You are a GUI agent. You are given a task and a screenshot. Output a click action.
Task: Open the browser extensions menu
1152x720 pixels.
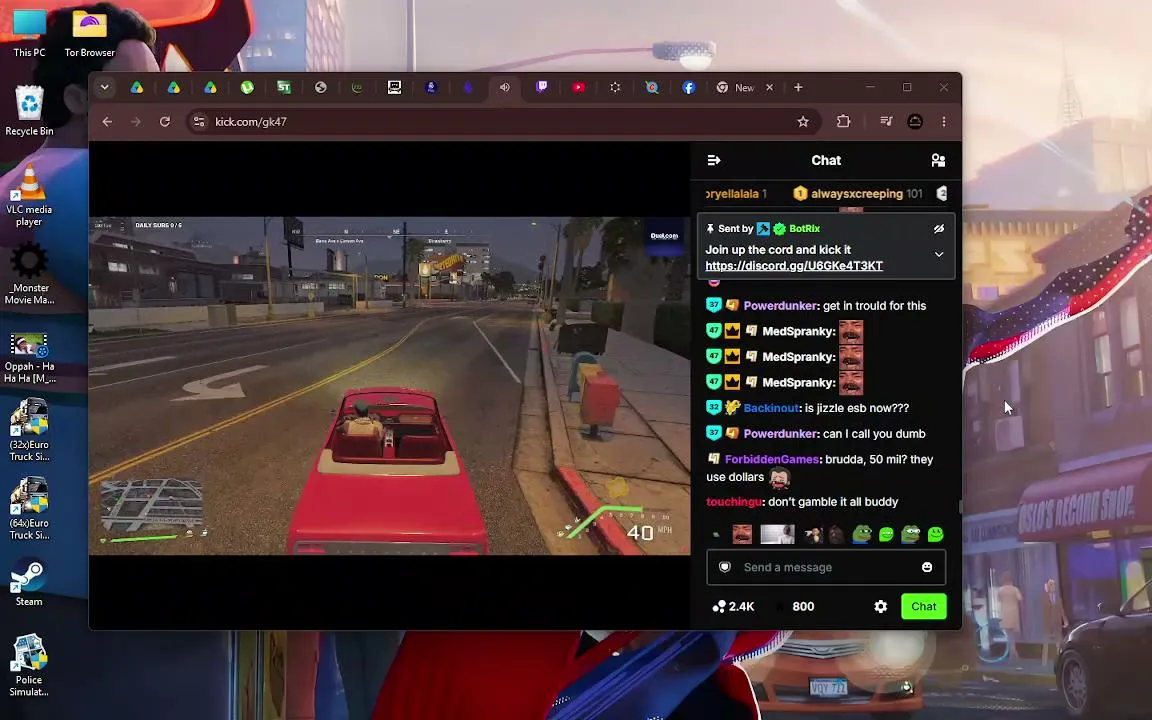843,122
